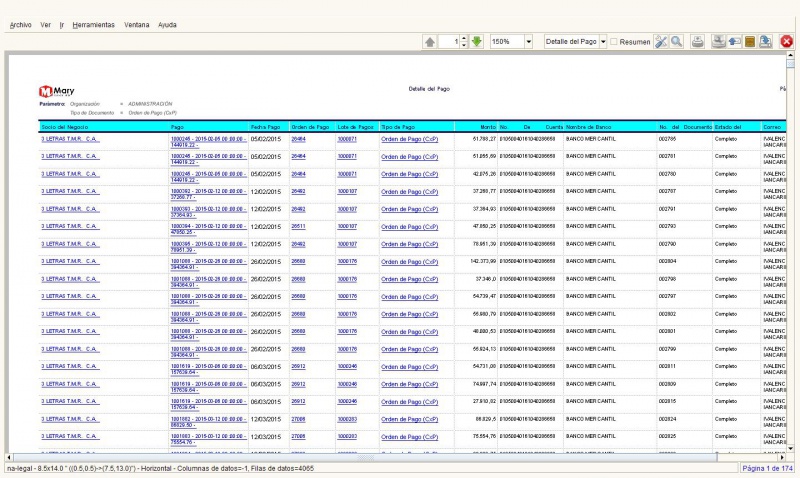
Task: Open first Orden de Pago (CxP) link
Action: click(409, 139)
